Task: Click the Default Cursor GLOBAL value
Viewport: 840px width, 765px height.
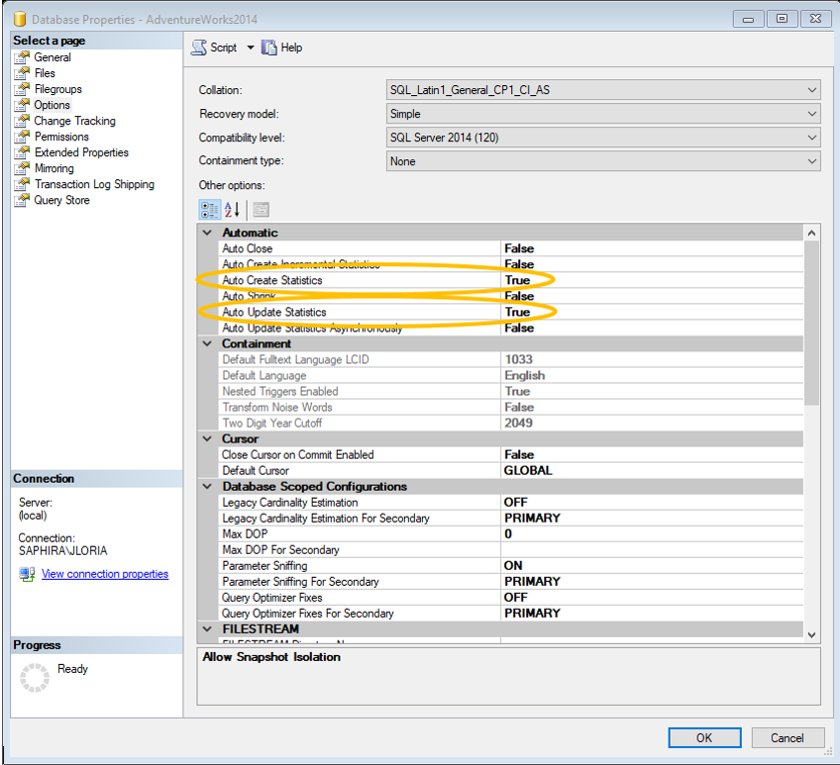Action: (x=528, y=470)
